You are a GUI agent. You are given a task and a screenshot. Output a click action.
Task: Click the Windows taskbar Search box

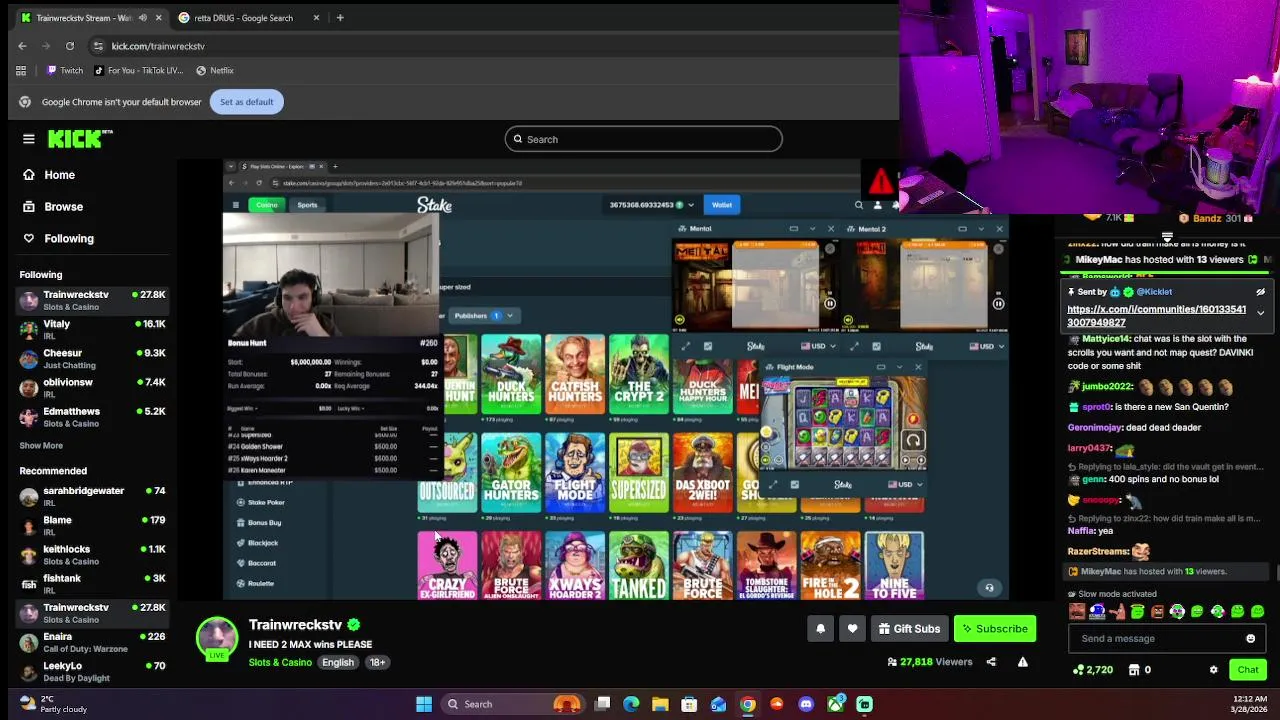tap(513, 704)
